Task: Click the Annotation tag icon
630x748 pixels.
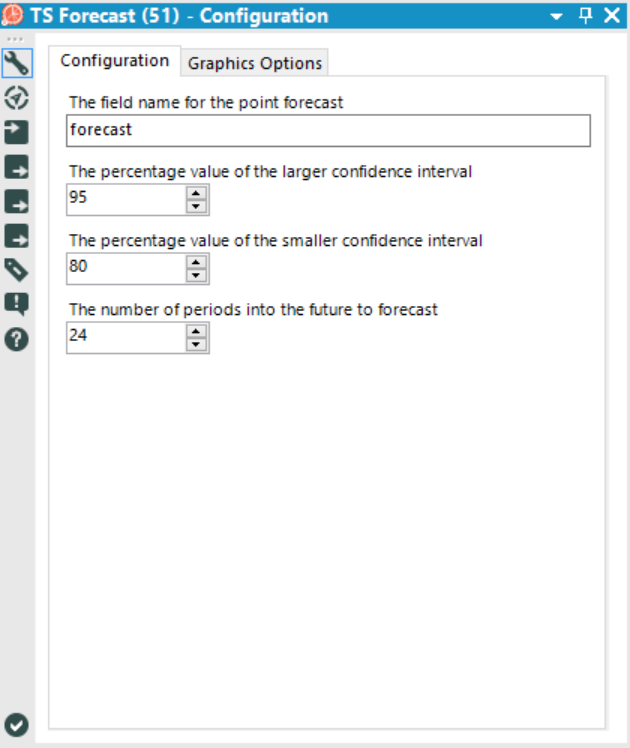Action: point(18,269)
